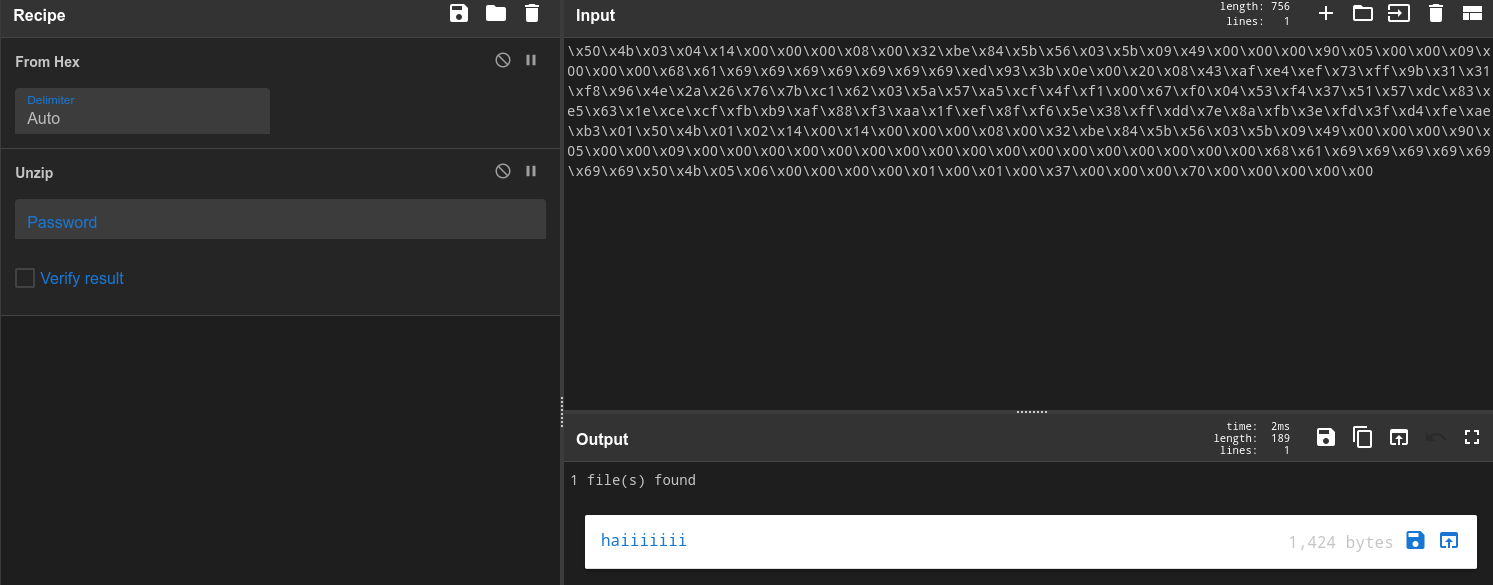
Task: Maximise the output pane
Action: (1471, 437)
